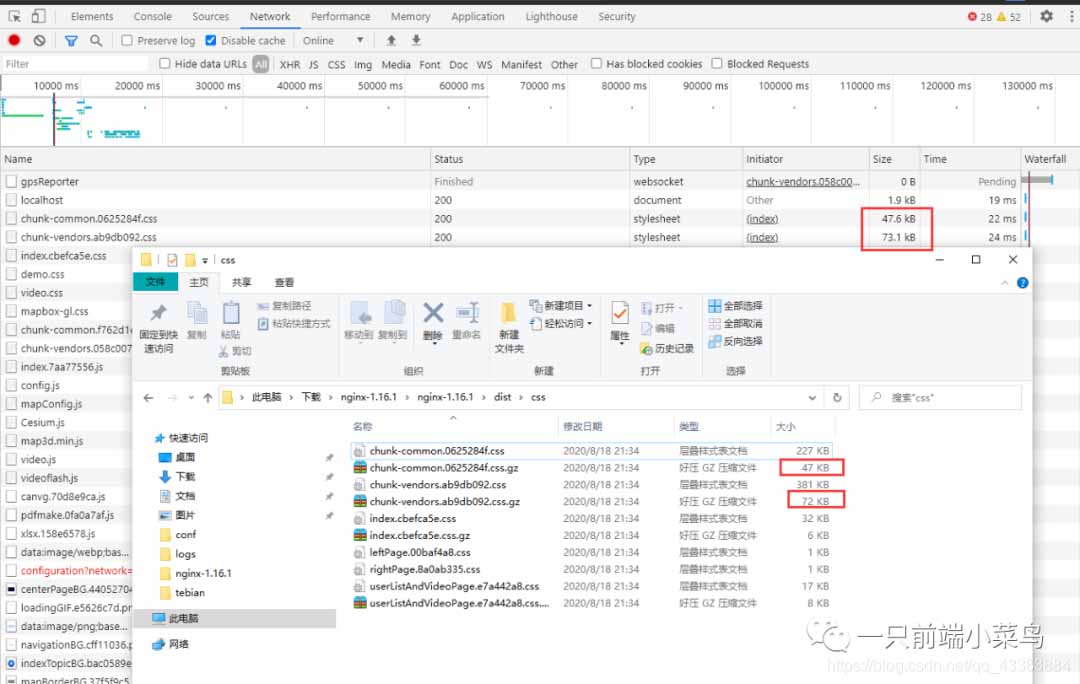The height and width of the screenshot is (684, 1080).
Task: Click the errors count badge showing 28
Action: pos(979,17)
